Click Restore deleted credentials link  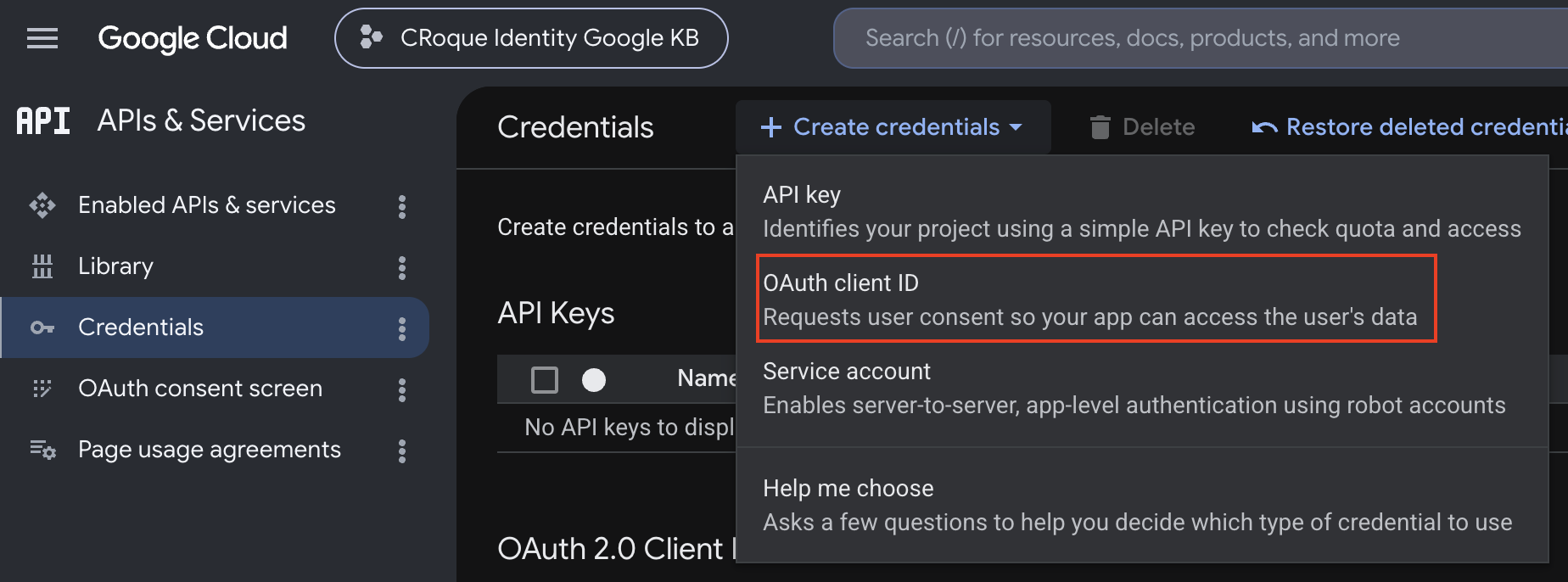pyautogui.click(x=1427, y=127)
